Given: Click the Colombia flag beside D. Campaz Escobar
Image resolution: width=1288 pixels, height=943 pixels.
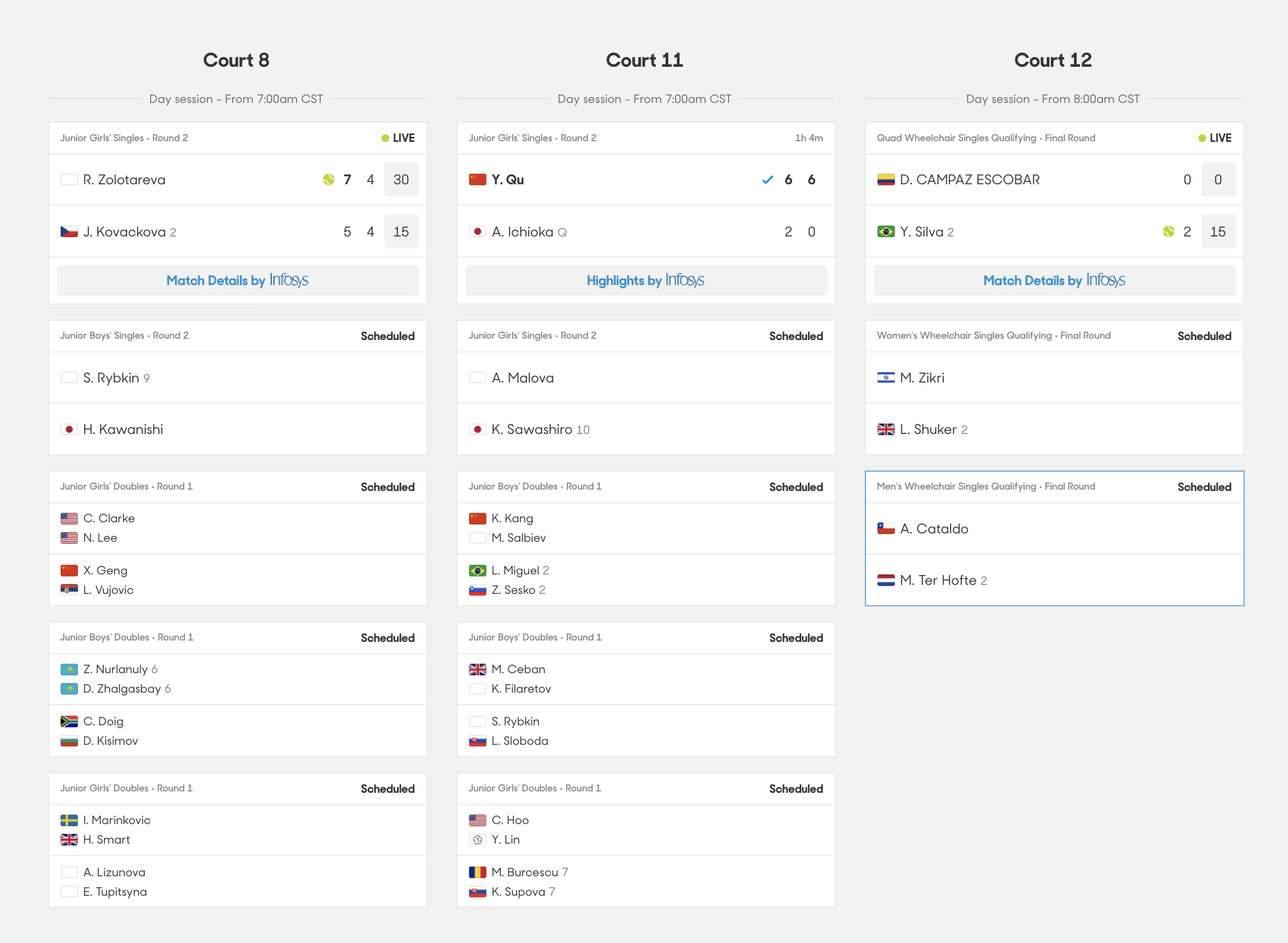Looking at the screenshot, I should pos(885,179).
